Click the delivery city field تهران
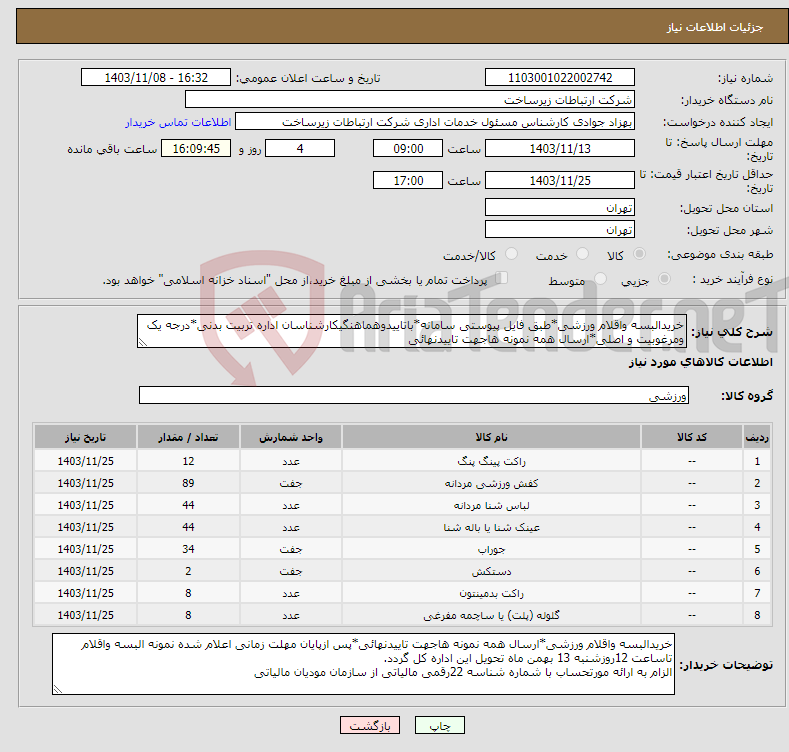This screenshot has height=752, width=789. tap(560, 230)
